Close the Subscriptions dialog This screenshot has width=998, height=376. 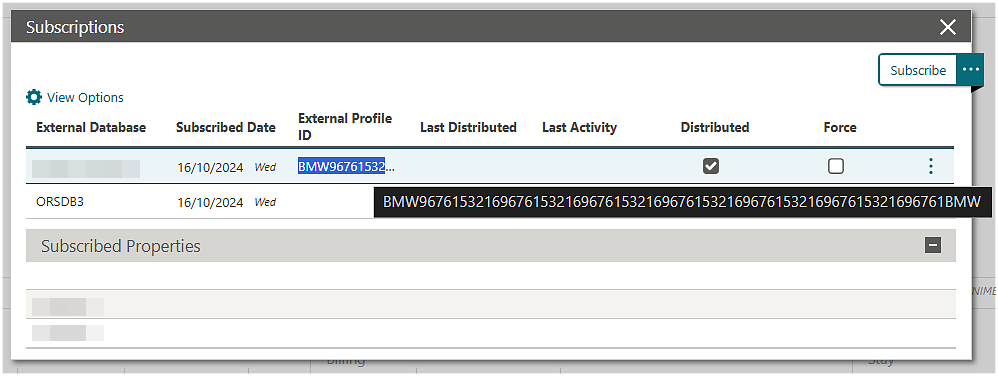pos(948,27)
